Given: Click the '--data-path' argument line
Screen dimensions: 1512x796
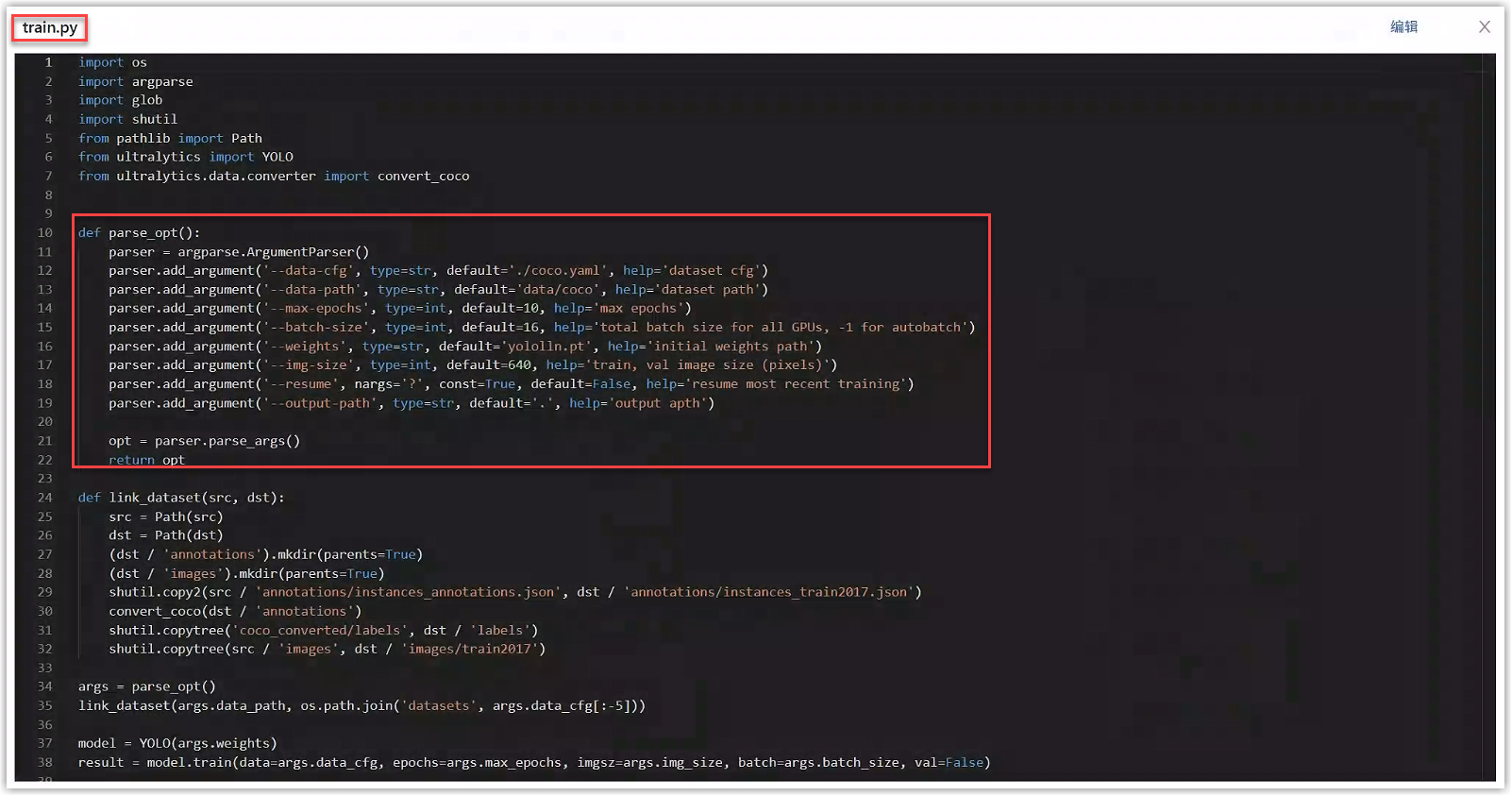Looking at the screenshot, I should coord(439,289).
